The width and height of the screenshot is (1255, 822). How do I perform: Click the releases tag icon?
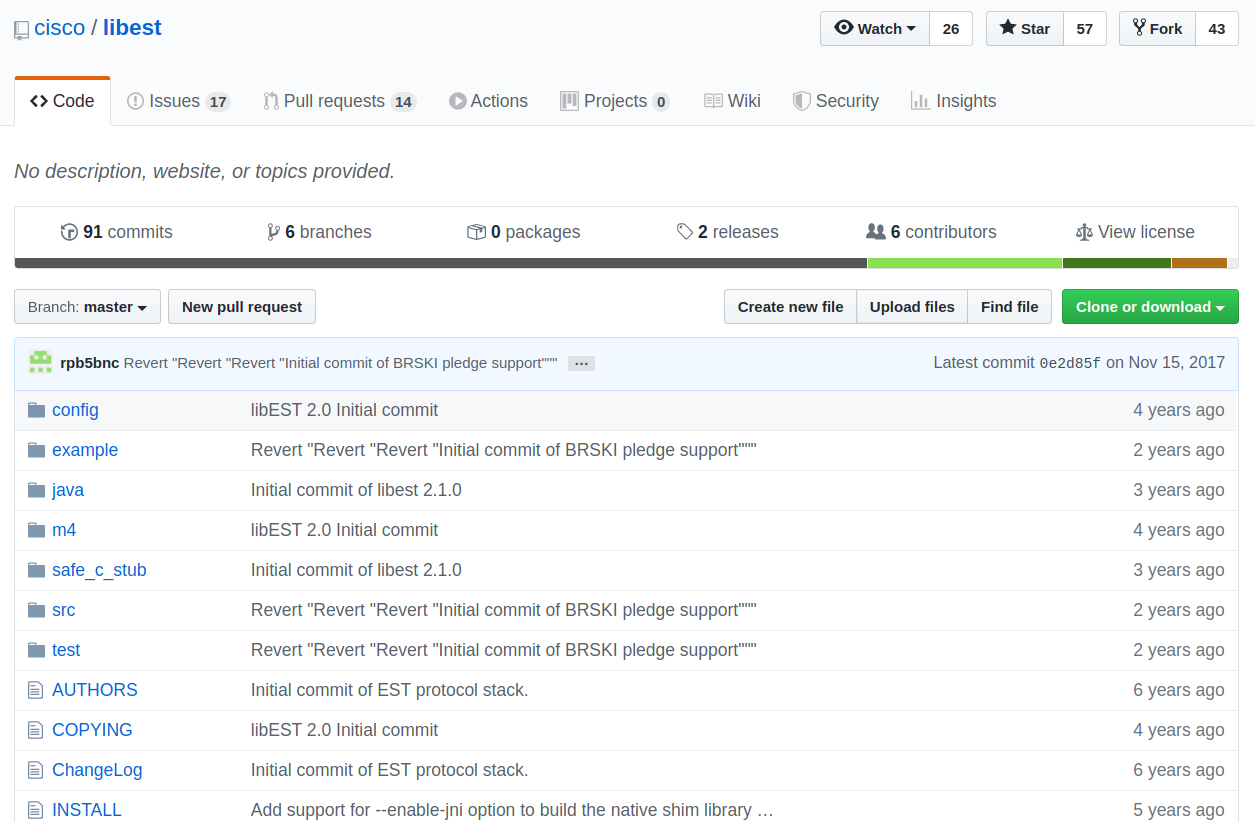click(685, 232)
